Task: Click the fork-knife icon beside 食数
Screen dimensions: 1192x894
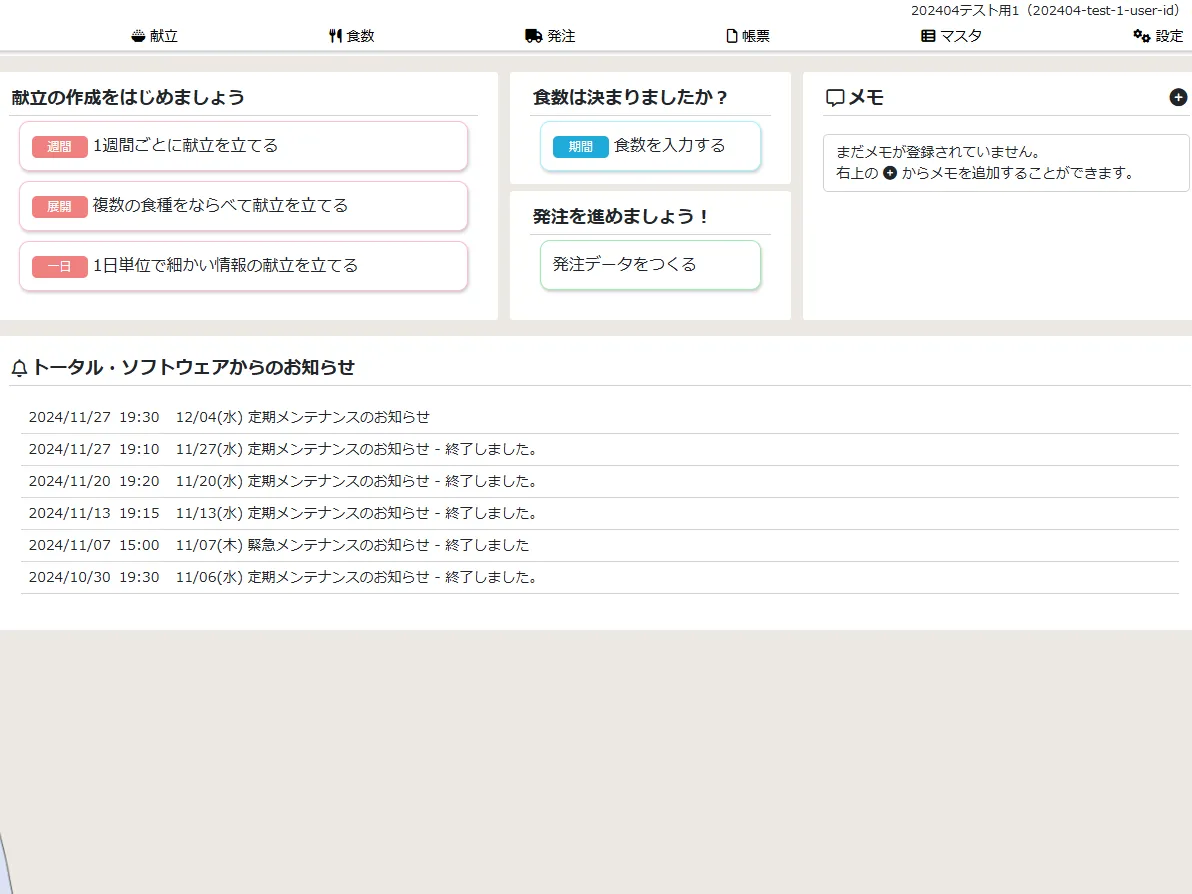Action: click(335, 36)
